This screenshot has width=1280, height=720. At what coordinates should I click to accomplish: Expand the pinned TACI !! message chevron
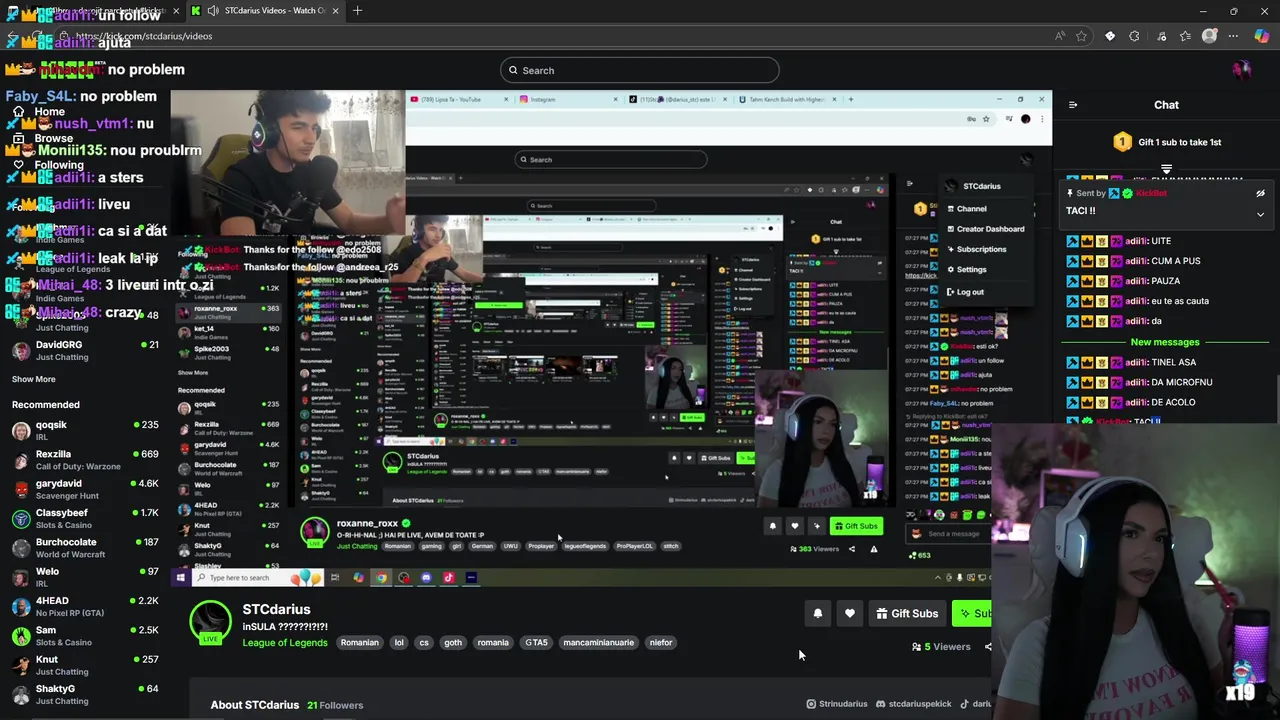(x=1260, y=214)
